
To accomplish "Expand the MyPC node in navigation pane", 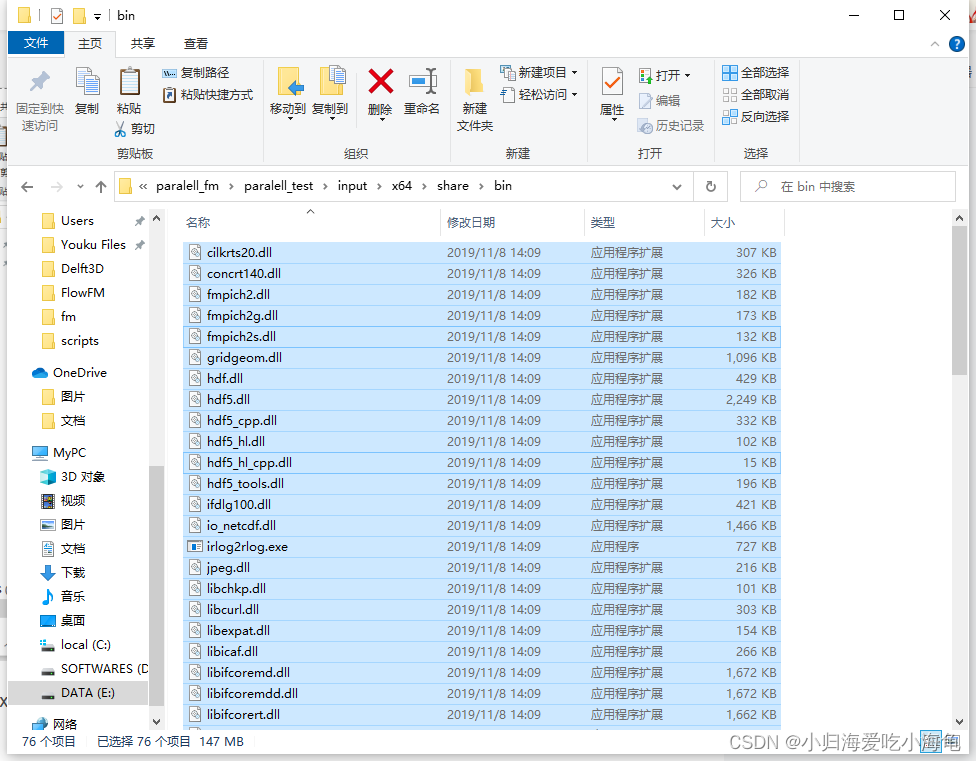I will click(x=22, y=452).
